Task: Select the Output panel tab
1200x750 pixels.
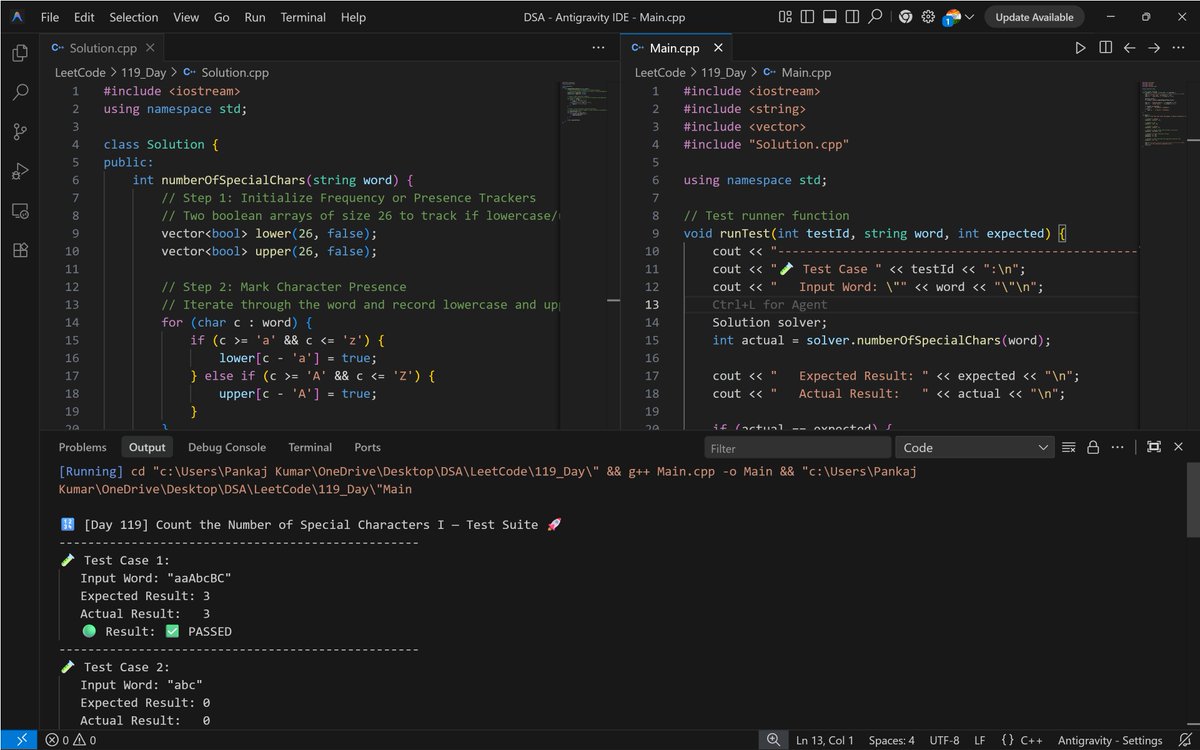Action: tap(147, 447)
